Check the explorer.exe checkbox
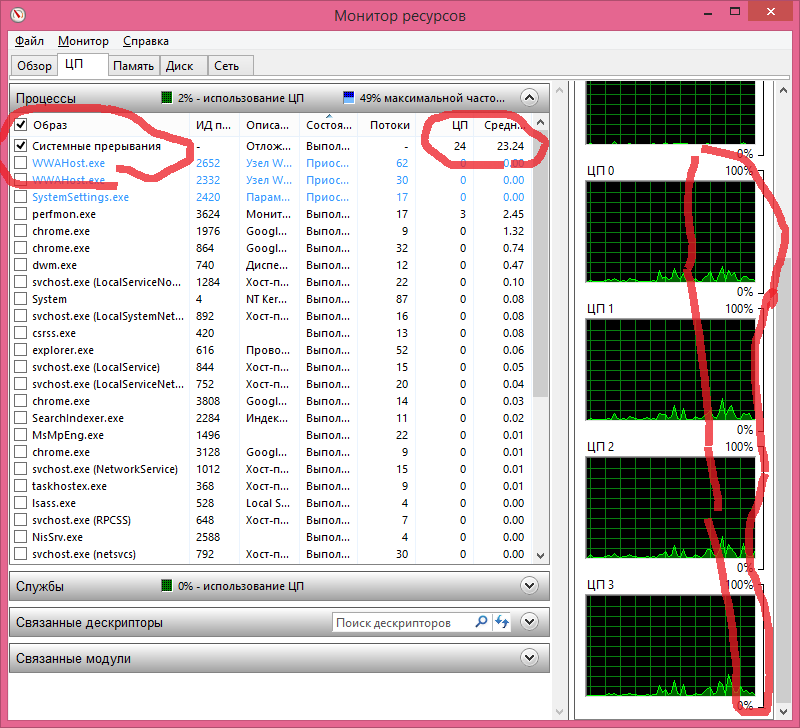Viewport: 800px width, 728px height. coord(20,350)
